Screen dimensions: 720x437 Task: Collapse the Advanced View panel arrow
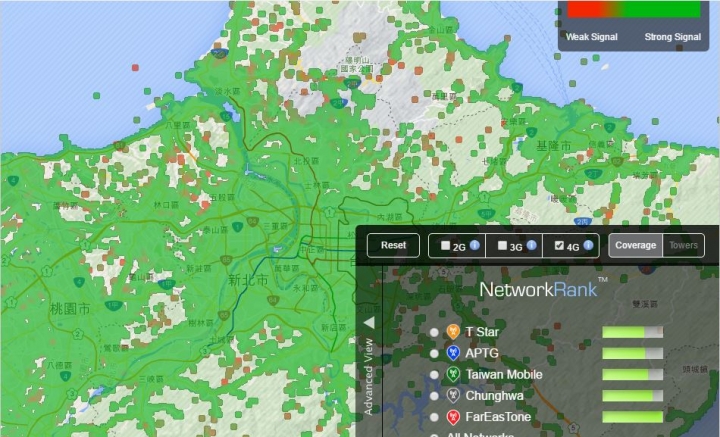369,323
